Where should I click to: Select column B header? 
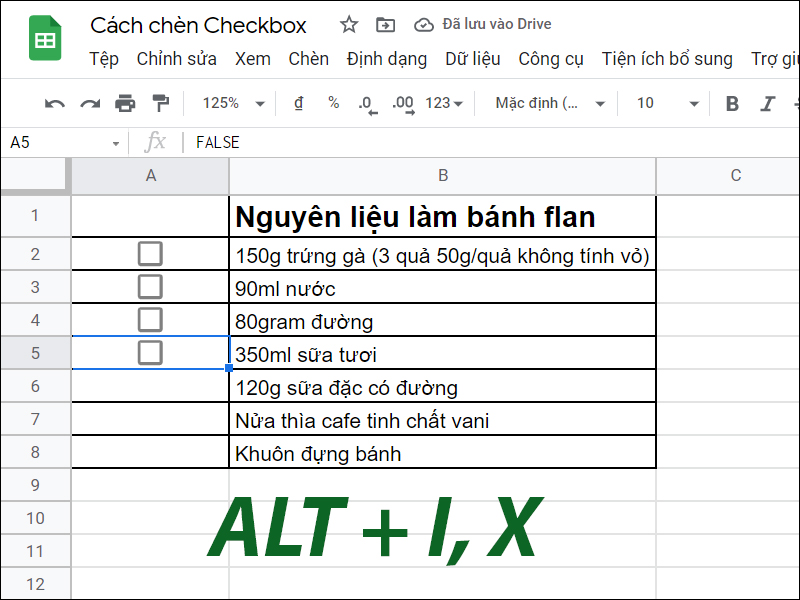click(x=443, y=176)
